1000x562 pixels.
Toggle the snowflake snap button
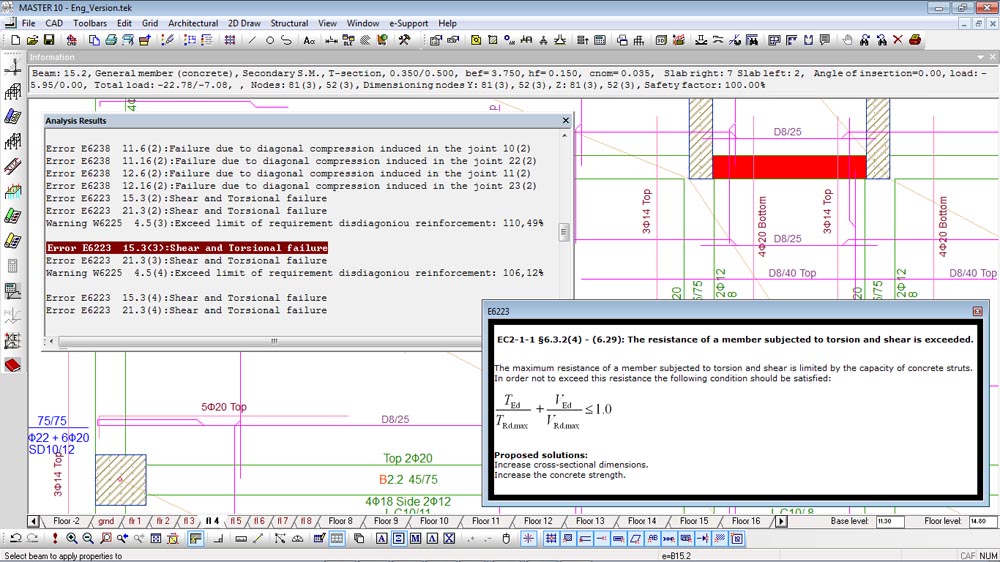[x=528, y=539]
